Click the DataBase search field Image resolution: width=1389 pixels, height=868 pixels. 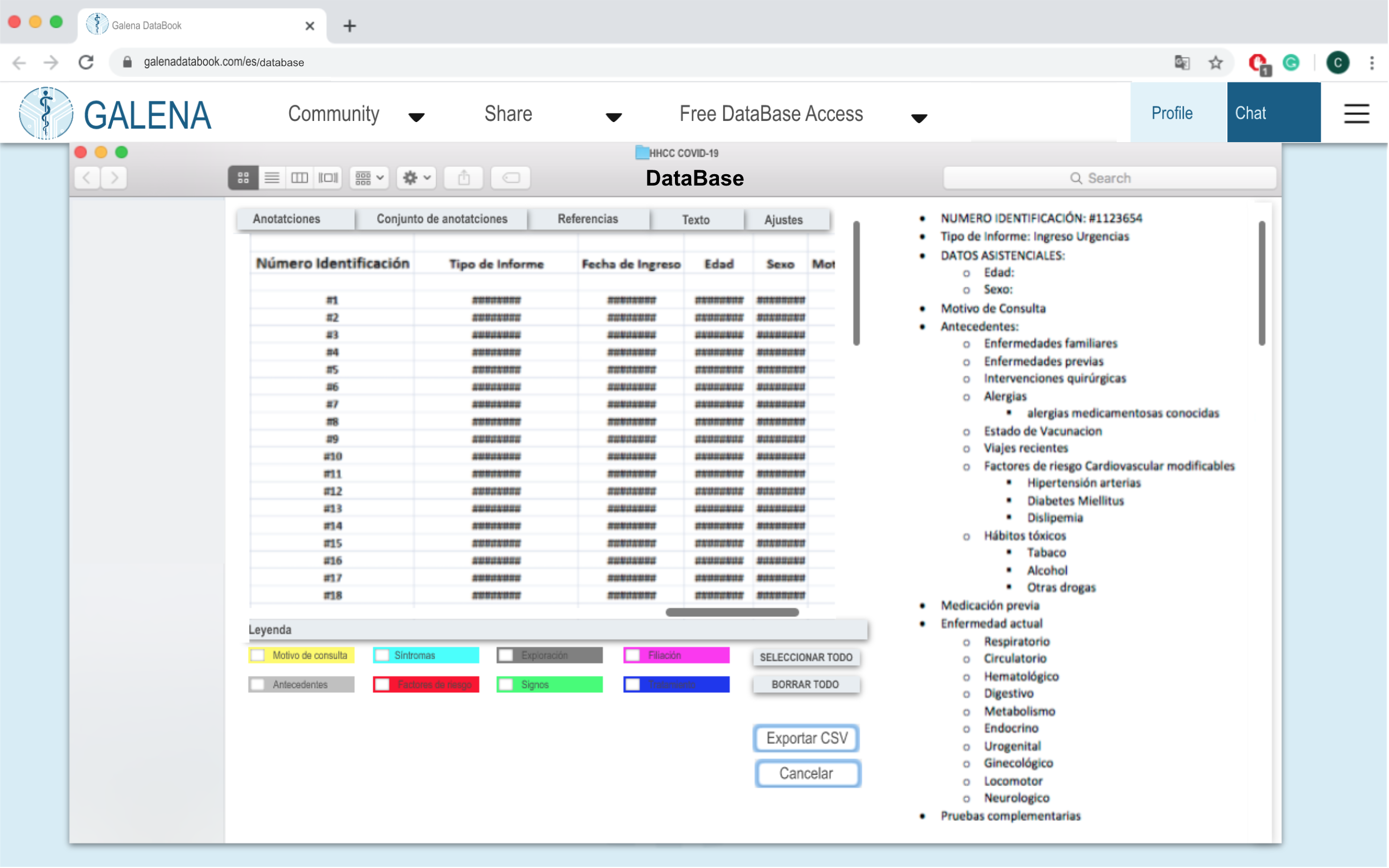[1110, 178]
